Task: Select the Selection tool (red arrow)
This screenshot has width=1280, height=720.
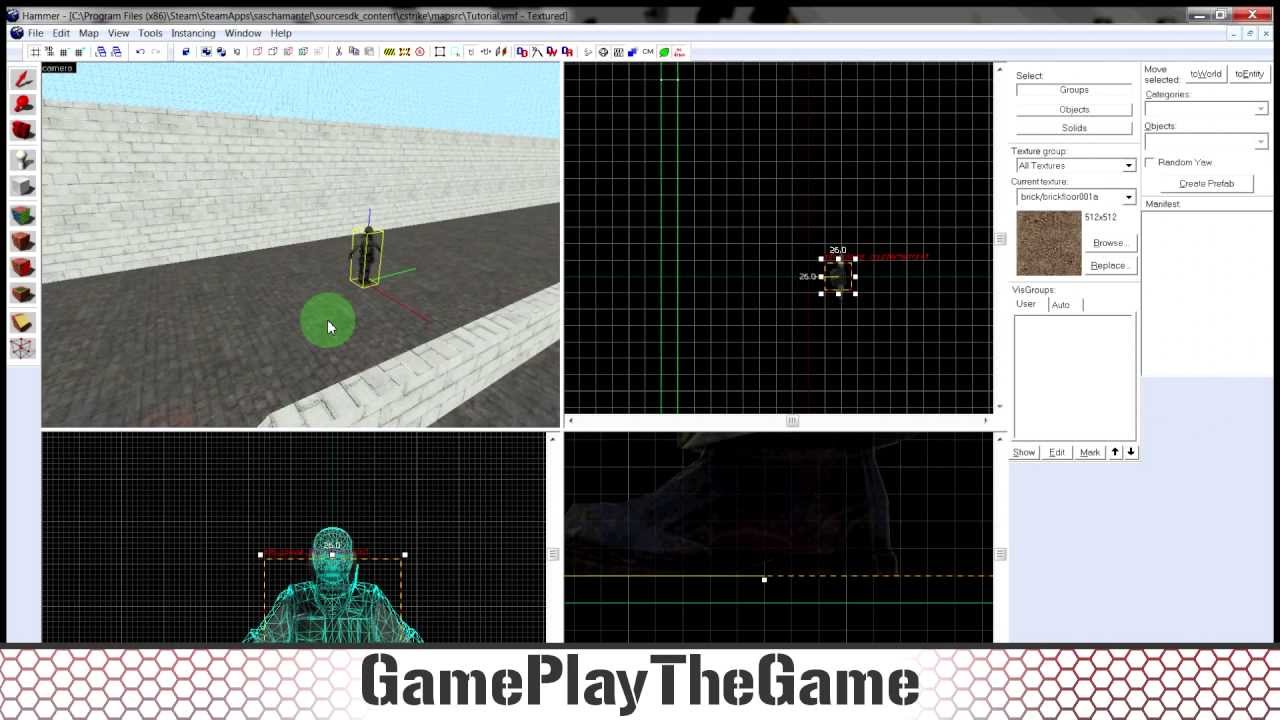Action: (23, 79)
